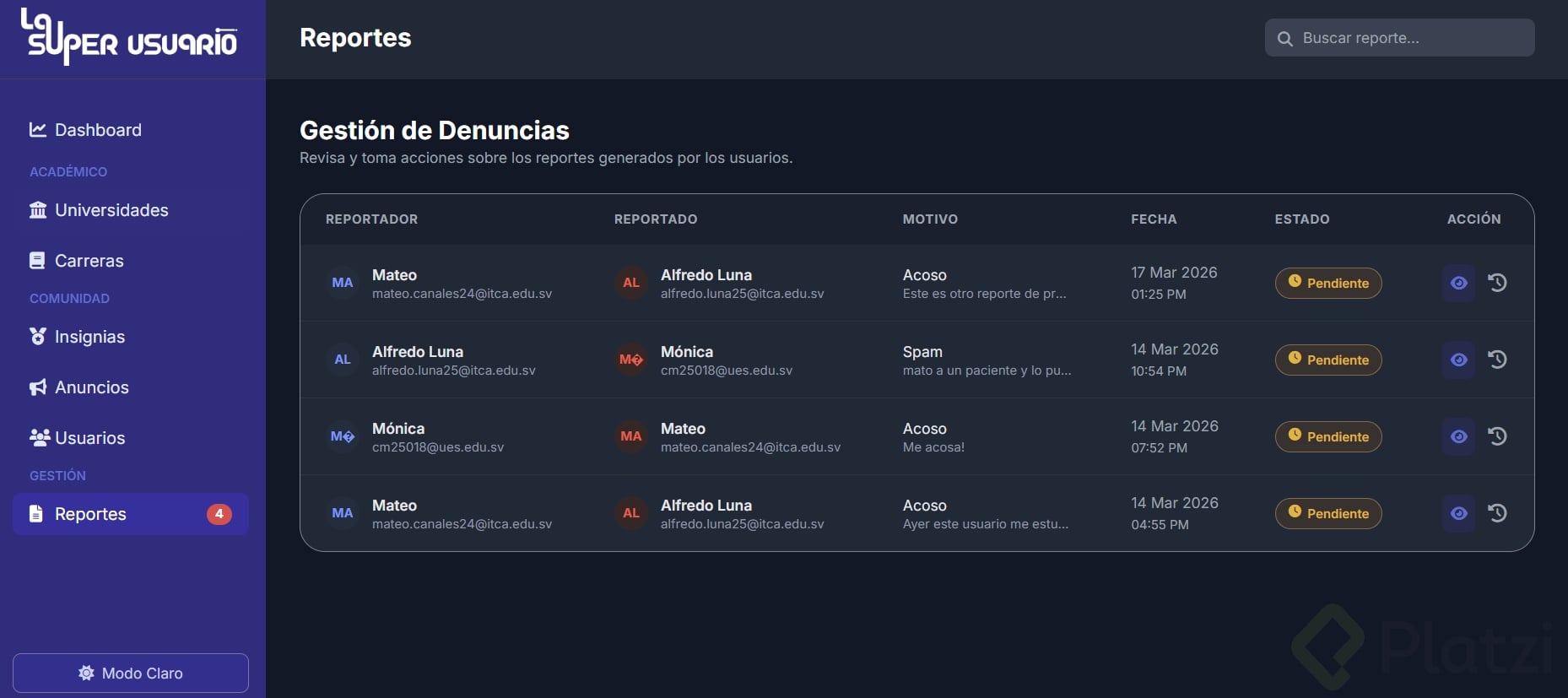Open history icon for the Spam report row
Screen dimensions: 1568x698
(x=1497, y=360)
